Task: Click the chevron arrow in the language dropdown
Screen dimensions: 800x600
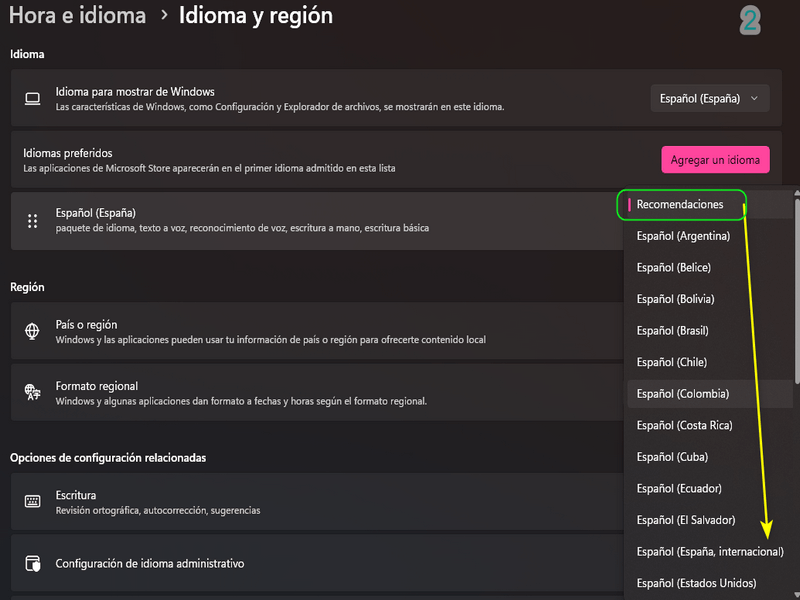Action: 754,98
